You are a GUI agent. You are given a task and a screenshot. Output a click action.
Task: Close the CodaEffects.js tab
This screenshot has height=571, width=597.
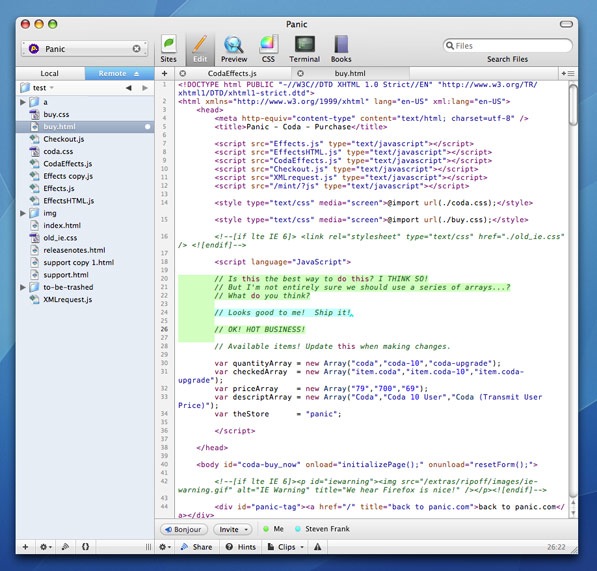point(183,73)
